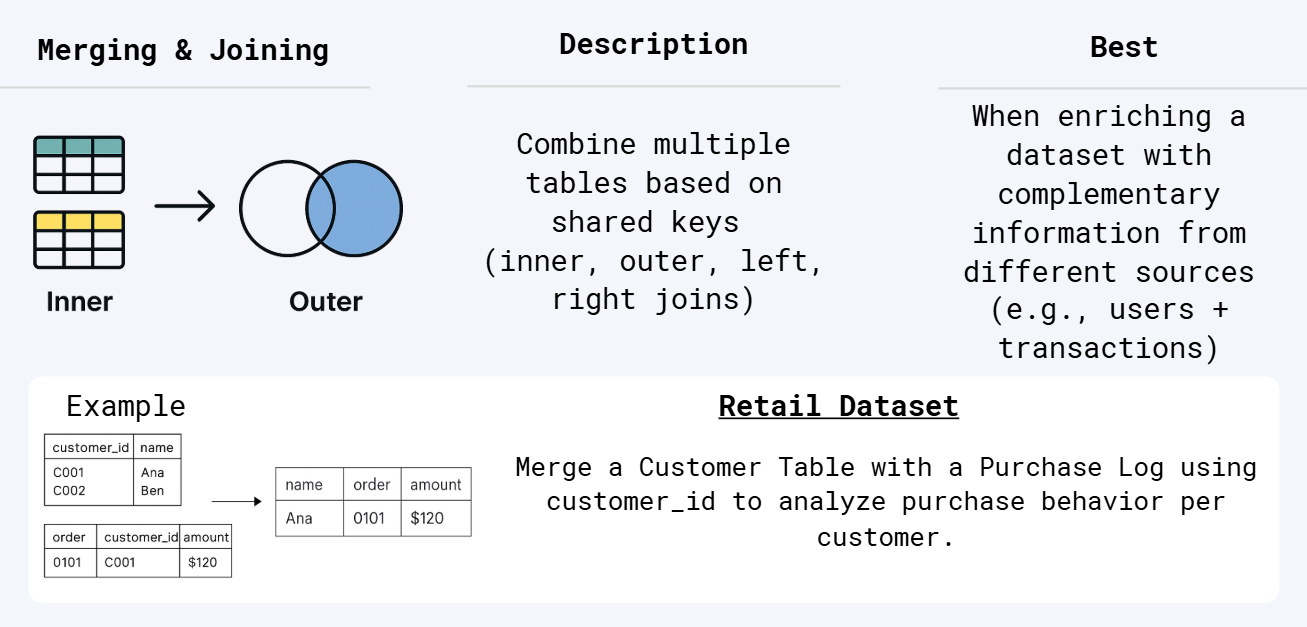Click the "amount" header in merged result table
Screen dimensions: 1307x627
coord(436,485)
